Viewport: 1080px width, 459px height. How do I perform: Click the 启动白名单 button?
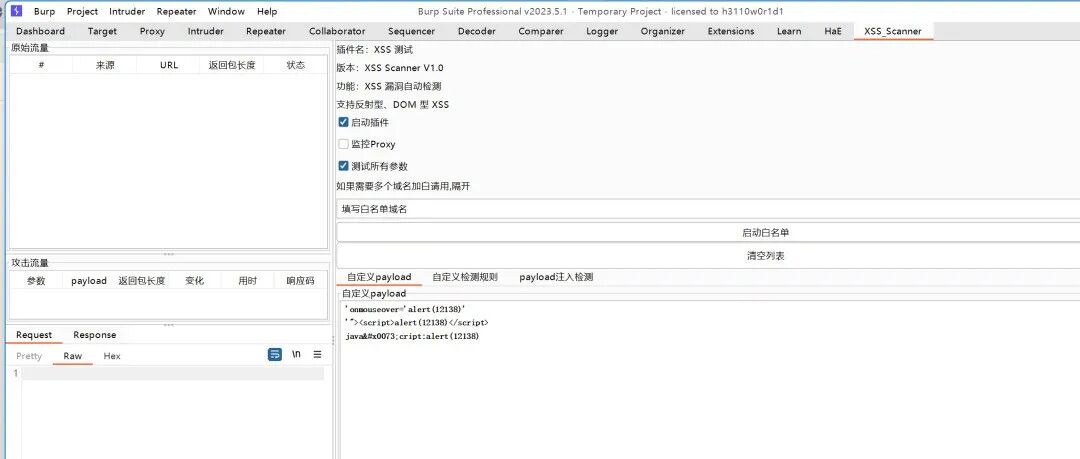708,233
